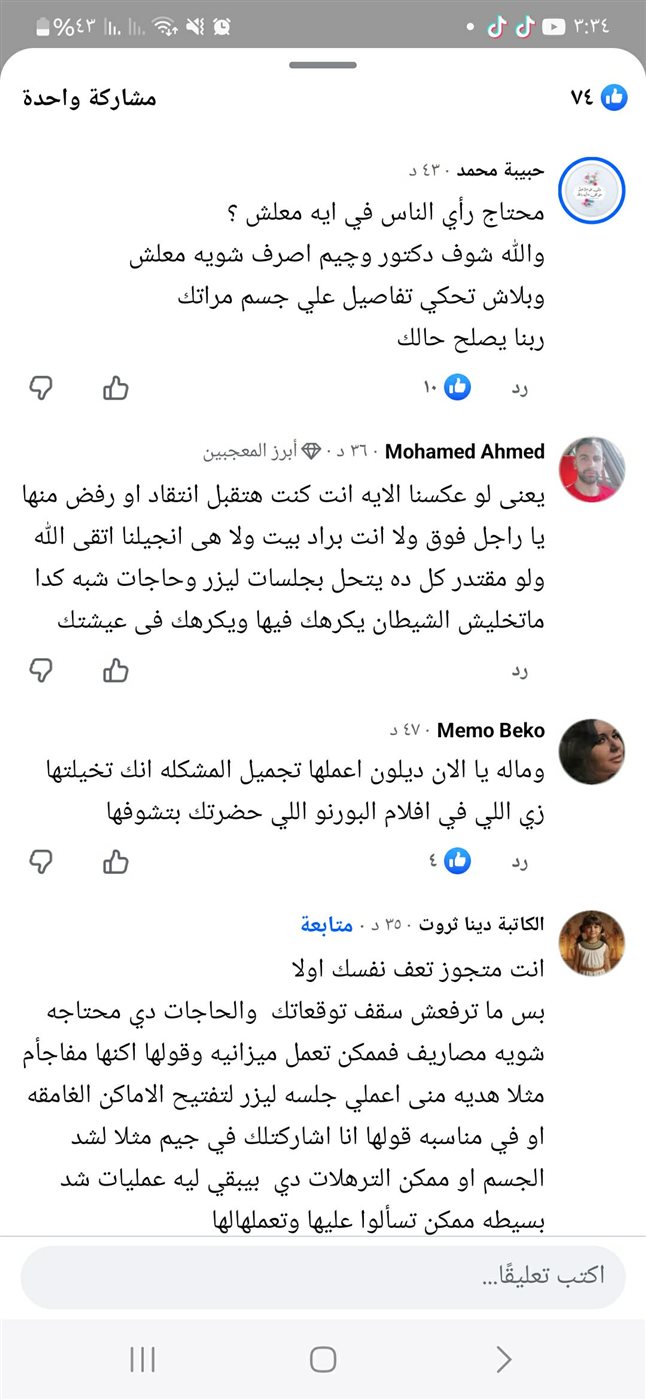This screenshot has width=646, height=1400.
Task: Tap رد under Memo Beko's comment
Action: click(518, 859)
